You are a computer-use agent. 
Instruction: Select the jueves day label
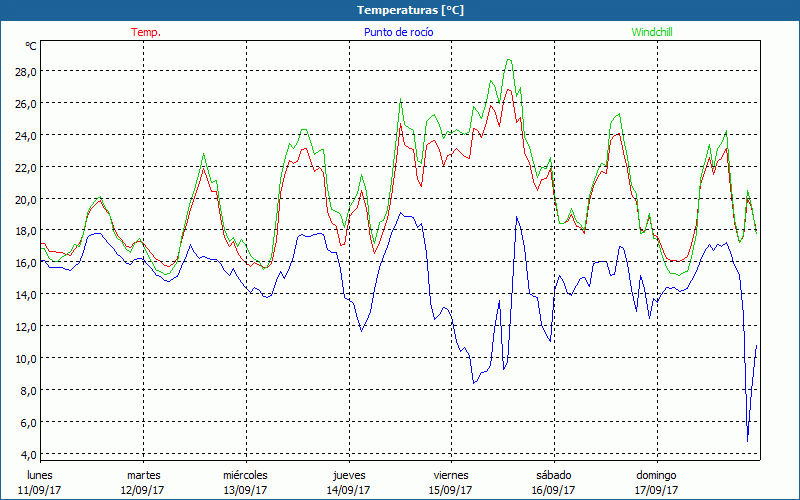click(x=348, y=475)
